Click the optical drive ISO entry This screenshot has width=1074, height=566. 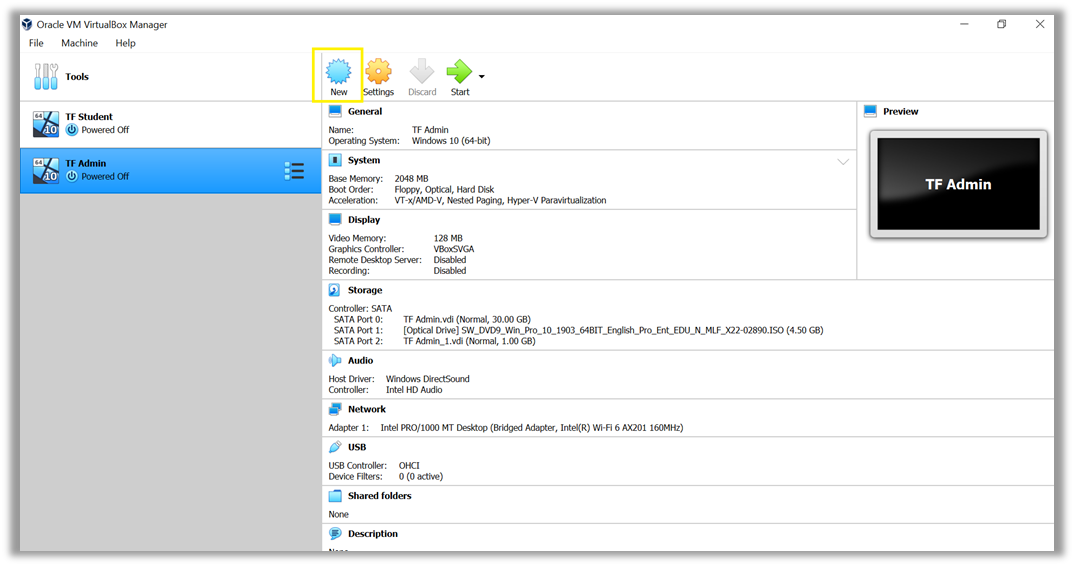(x=613, y=330)
